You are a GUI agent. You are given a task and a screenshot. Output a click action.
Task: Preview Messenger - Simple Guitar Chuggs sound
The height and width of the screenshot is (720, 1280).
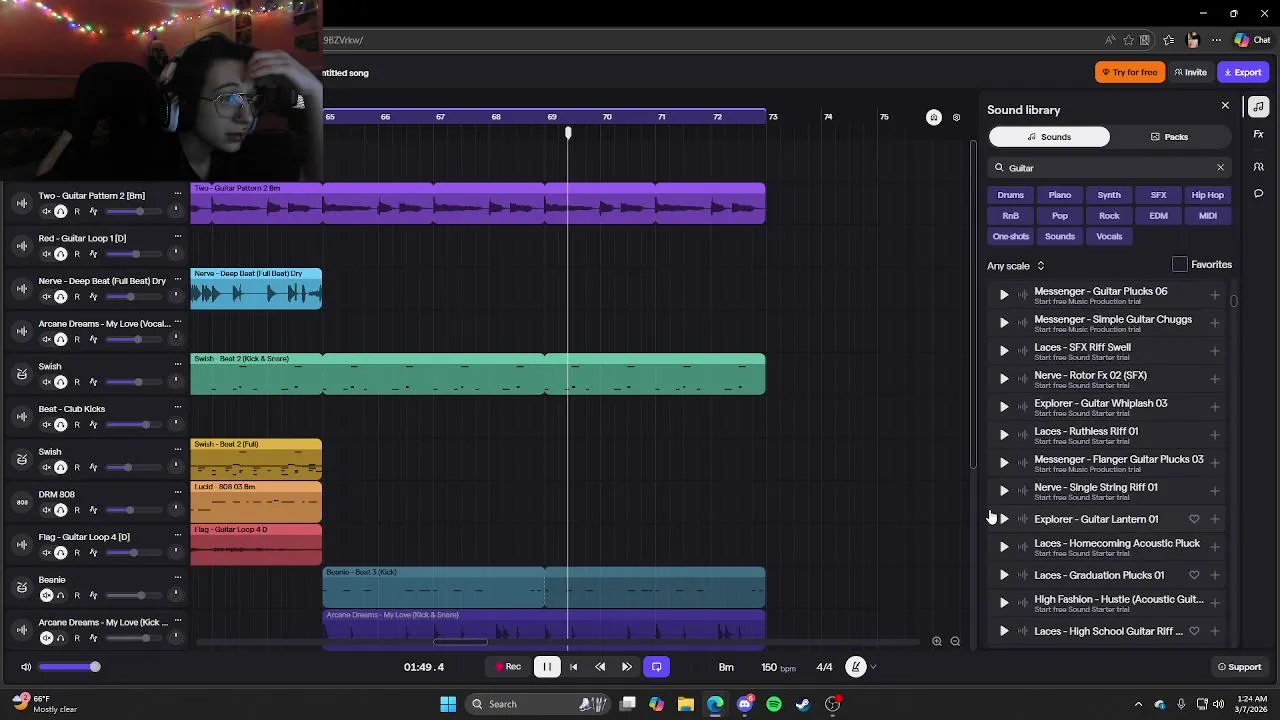pos(1004,323)
